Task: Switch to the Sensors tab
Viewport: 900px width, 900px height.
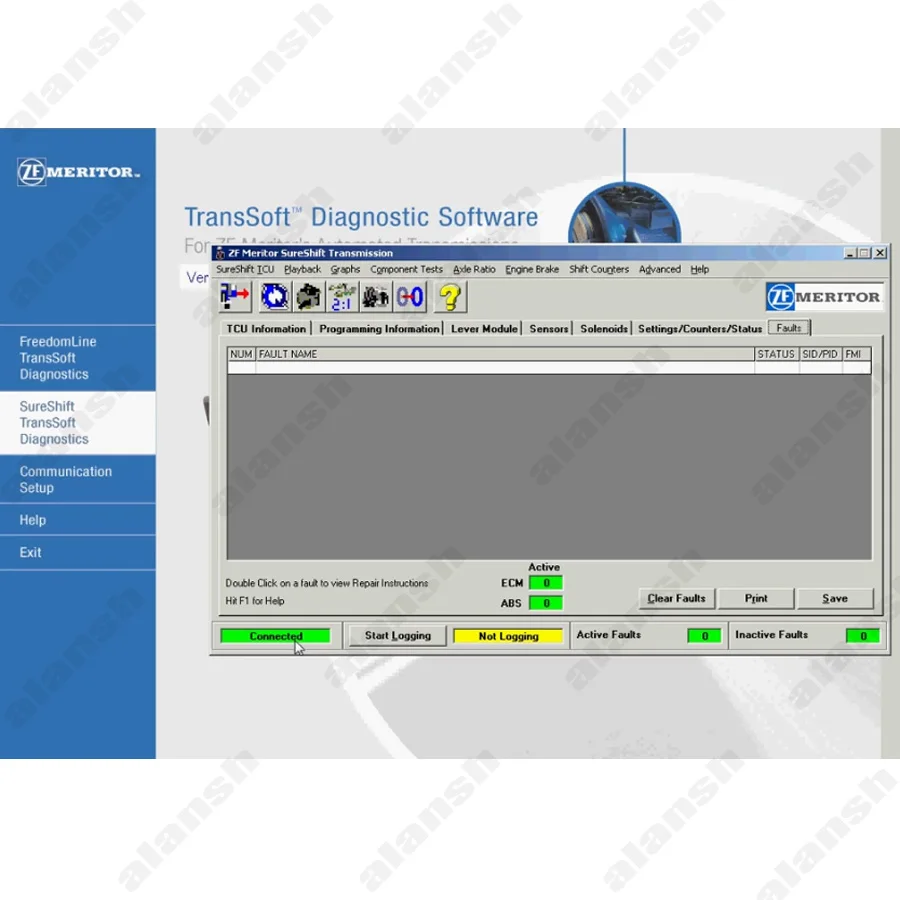Action: [549, 329]
